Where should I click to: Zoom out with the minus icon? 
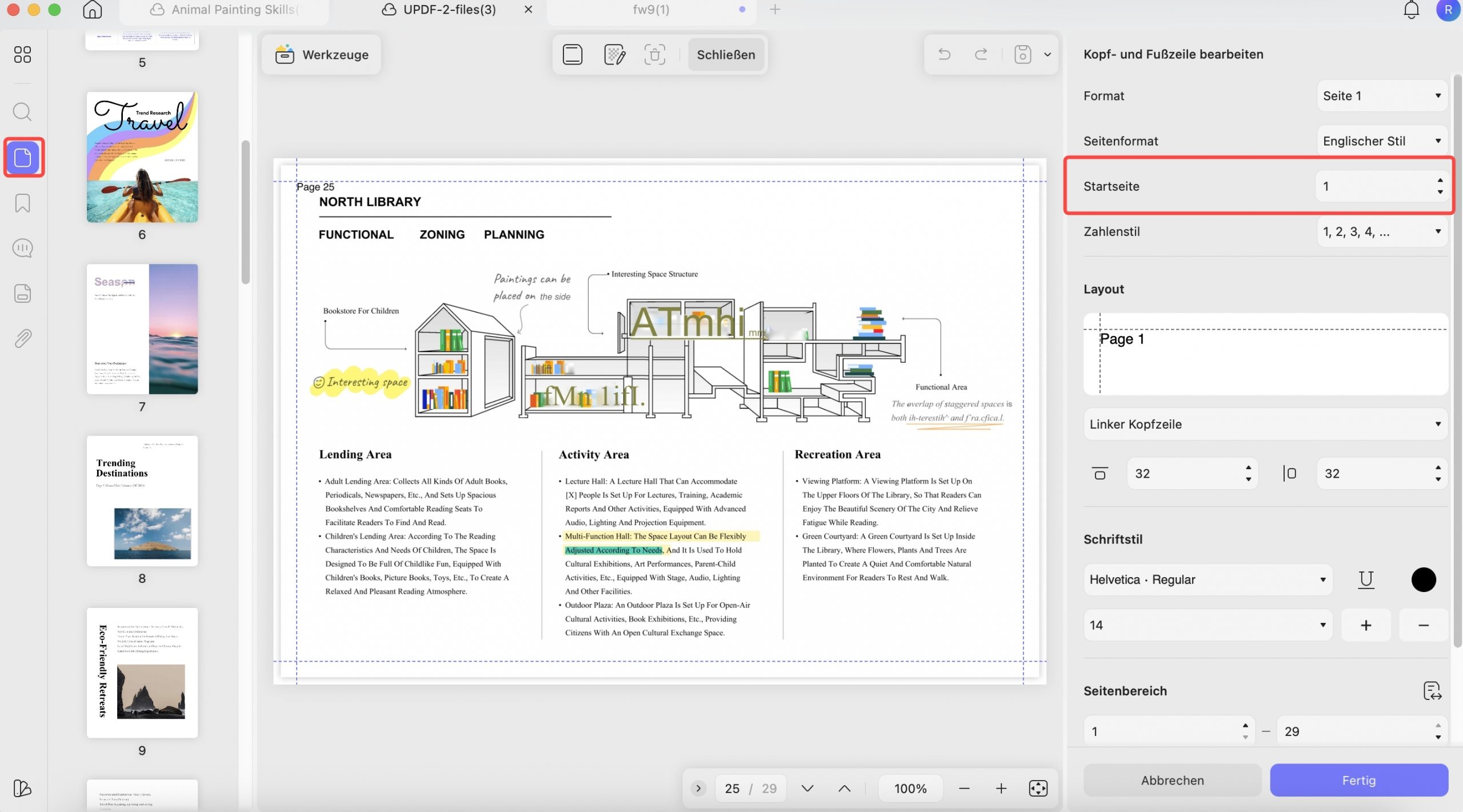(964, 789)
